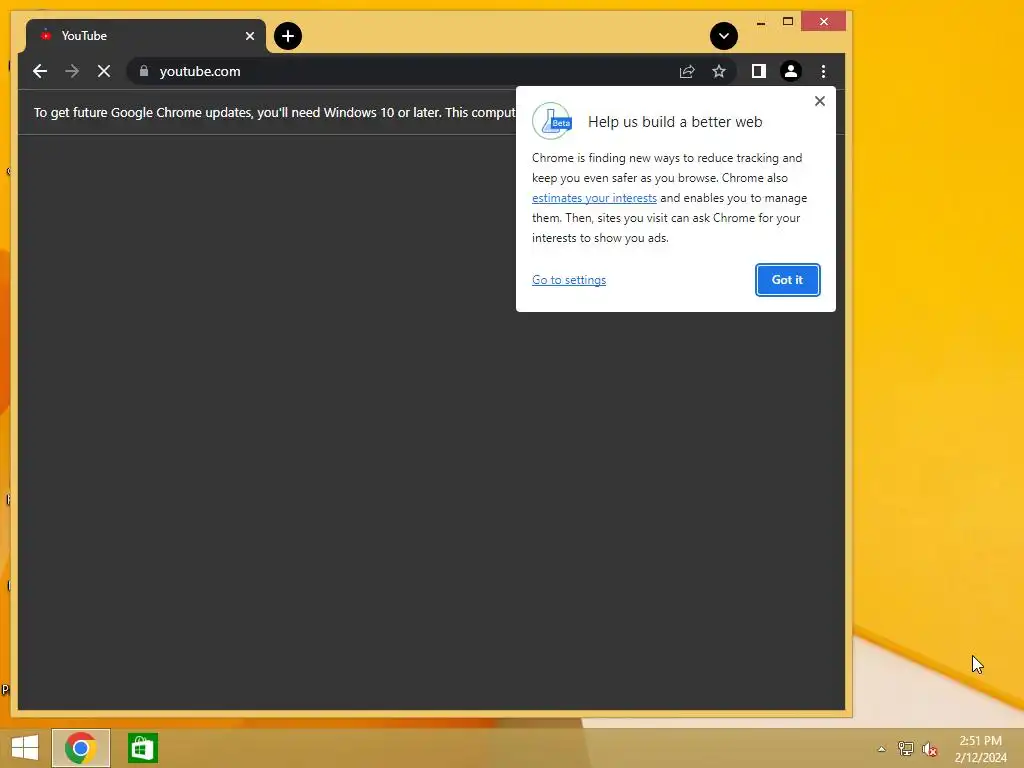Close the YouTube tab
Viewport: 1024px width, 768px height.
pos(250,36)
